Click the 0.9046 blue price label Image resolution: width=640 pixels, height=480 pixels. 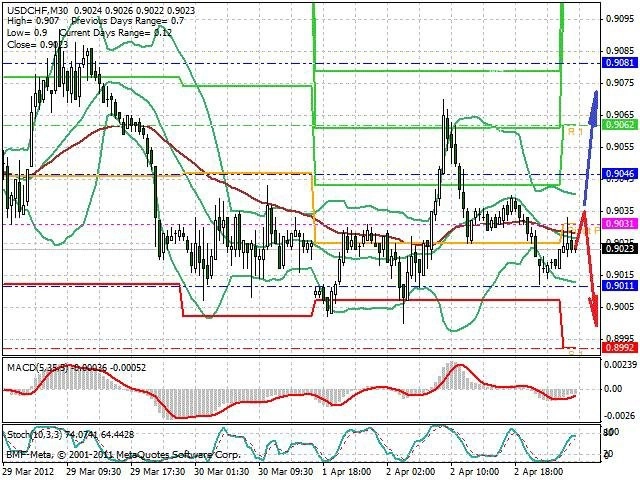coord(620,174)
